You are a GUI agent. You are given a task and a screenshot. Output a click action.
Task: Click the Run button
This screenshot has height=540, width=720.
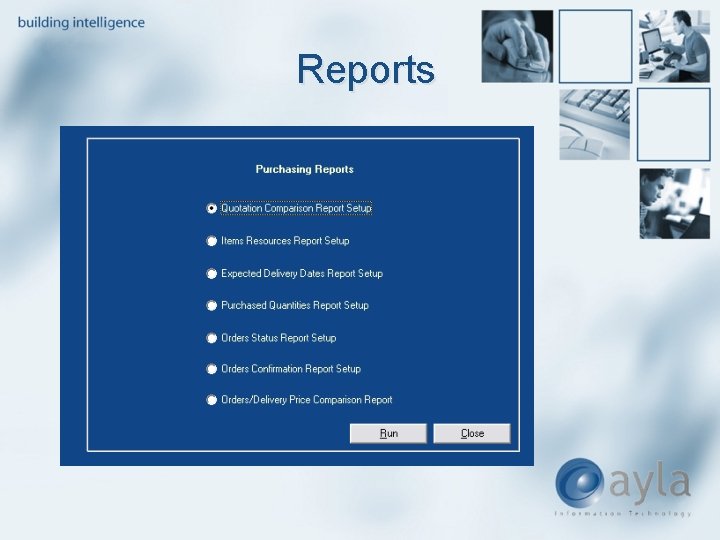[388, 433]
